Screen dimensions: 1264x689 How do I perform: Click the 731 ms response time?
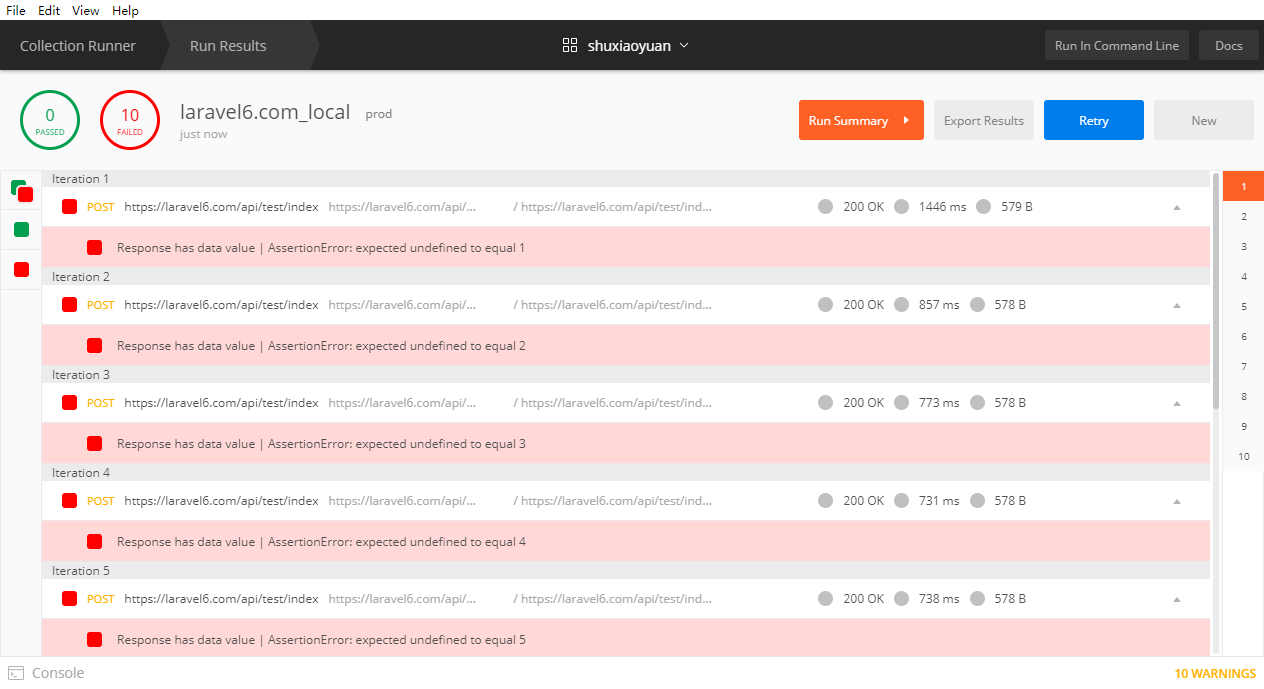(x=939, y=501)
